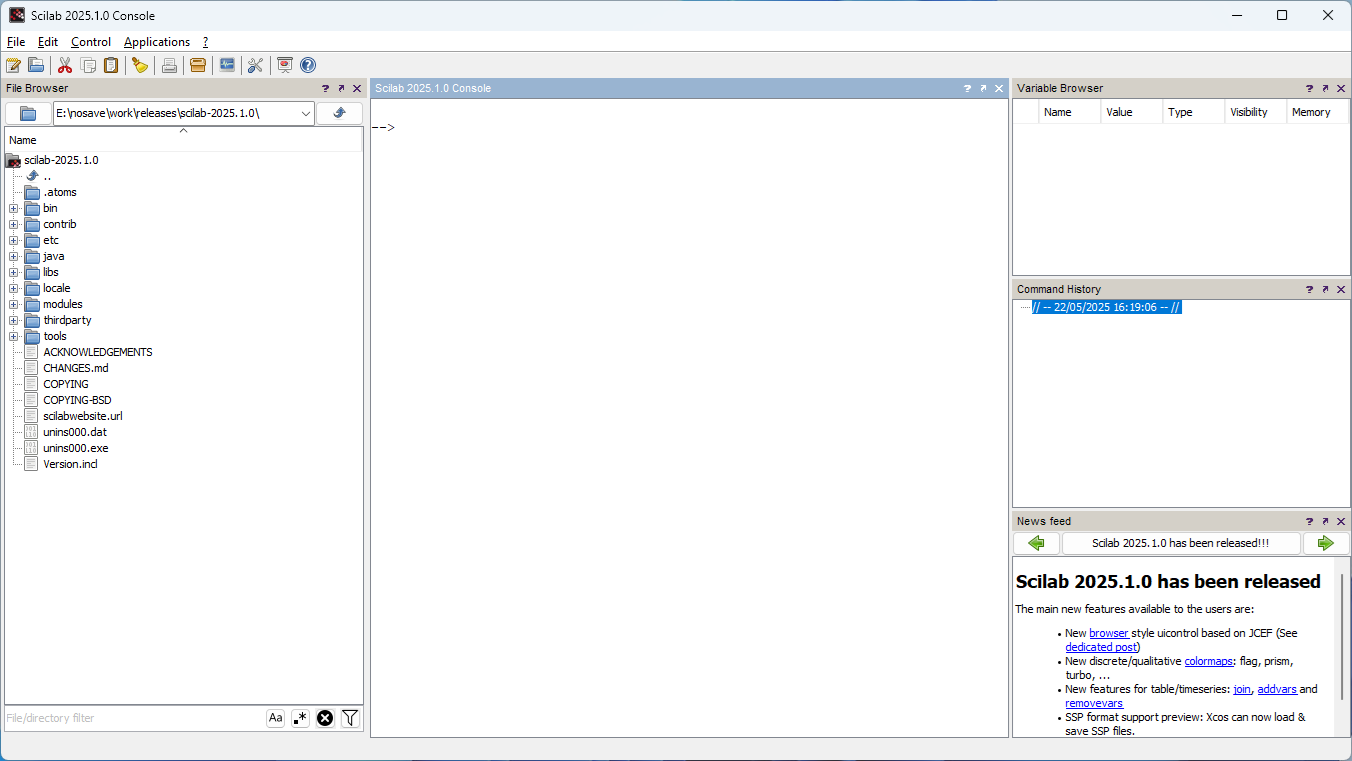
Task: Click the select directory folder button
Action: [x=28, y=113]
